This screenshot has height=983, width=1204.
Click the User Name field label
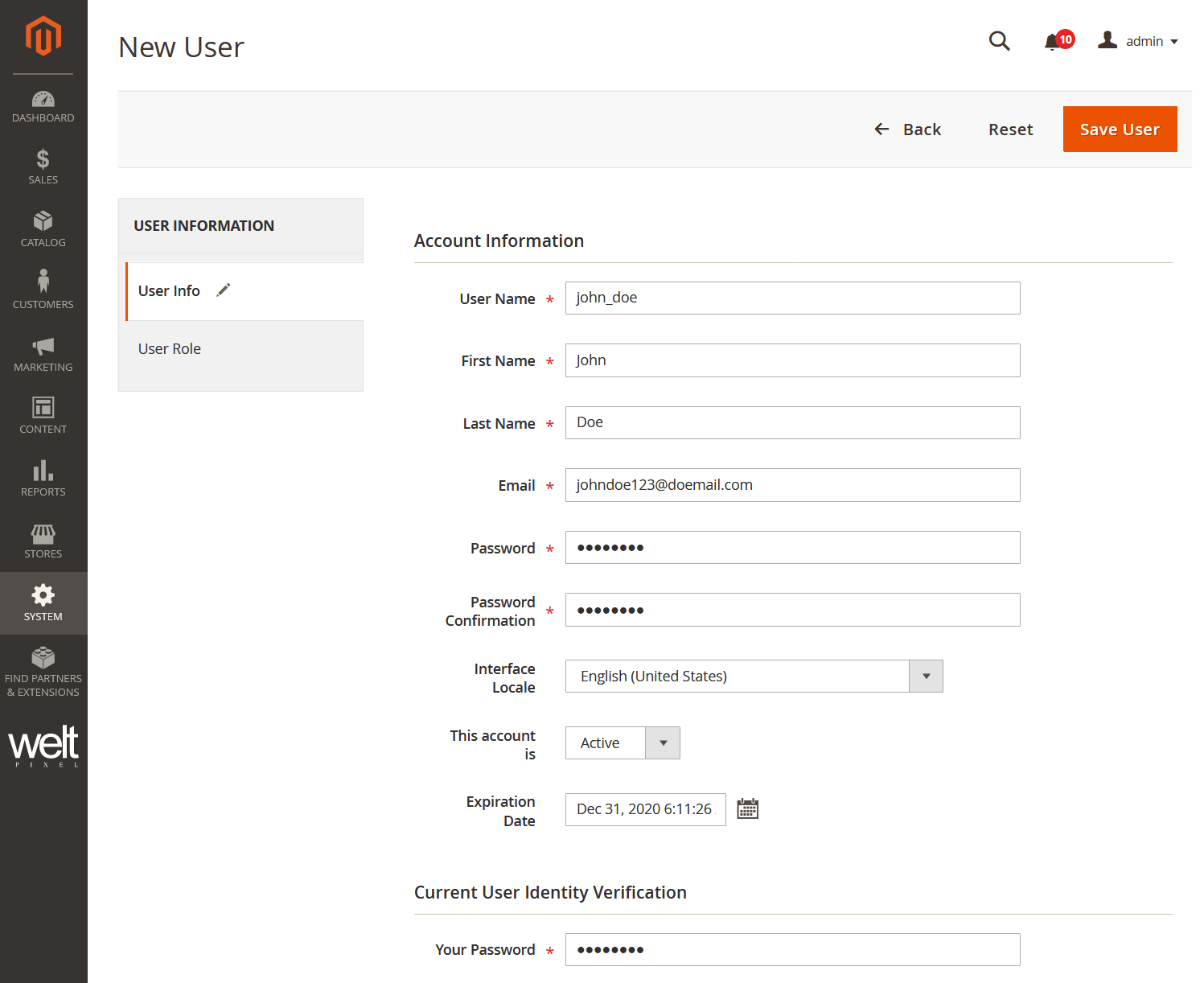[x=497, y=299]
